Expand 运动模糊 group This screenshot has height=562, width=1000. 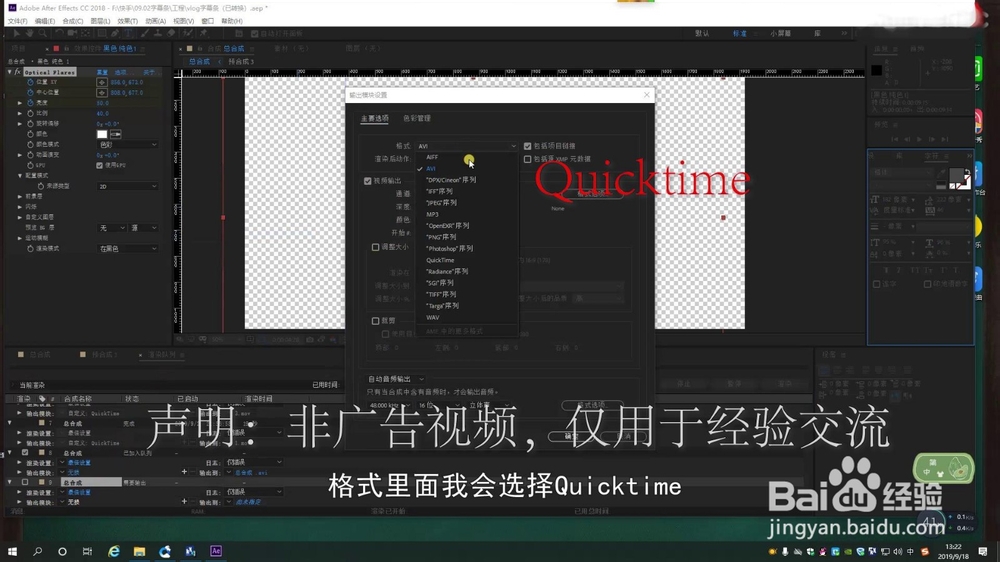pos(20,238)
